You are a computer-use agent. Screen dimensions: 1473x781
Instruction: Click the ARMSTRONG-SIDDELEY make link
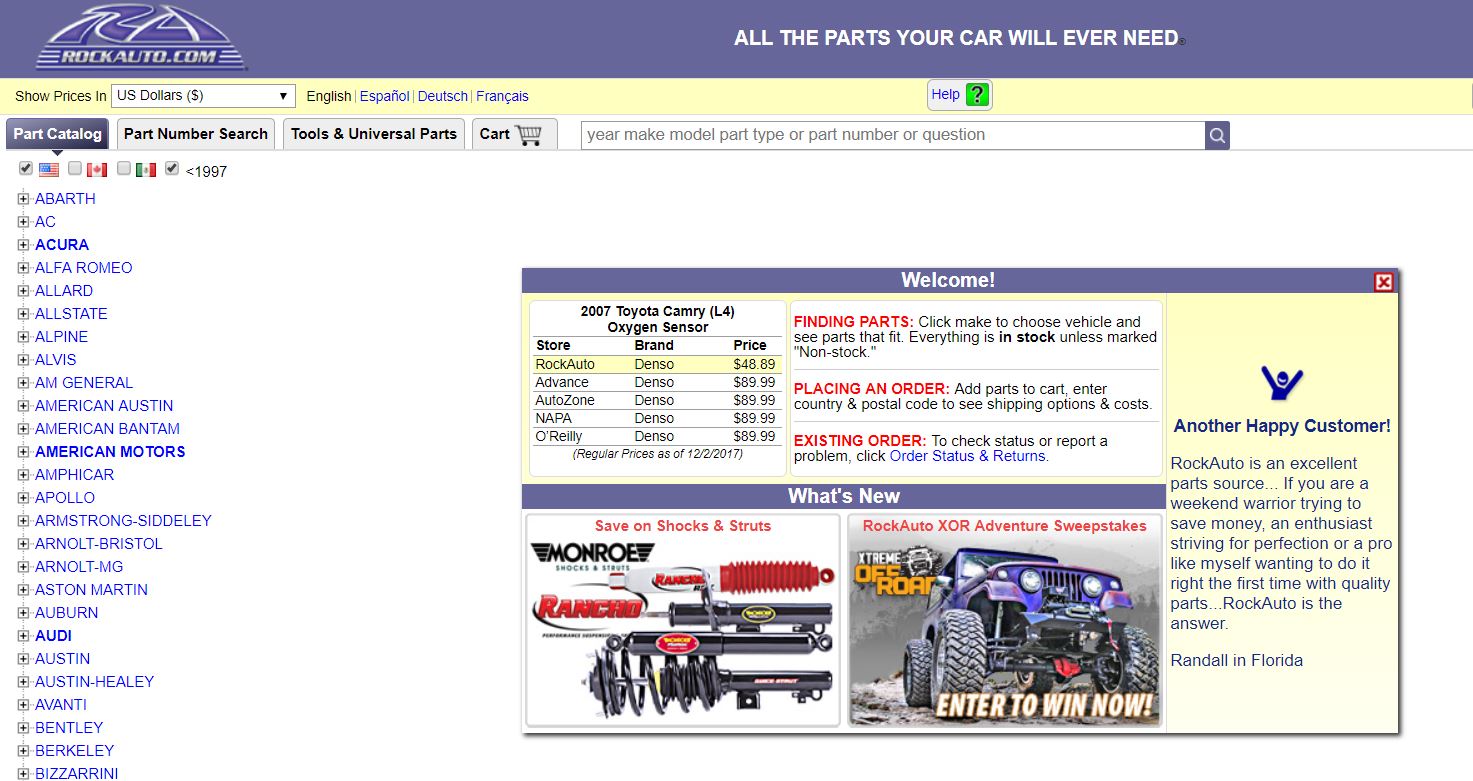123,521
